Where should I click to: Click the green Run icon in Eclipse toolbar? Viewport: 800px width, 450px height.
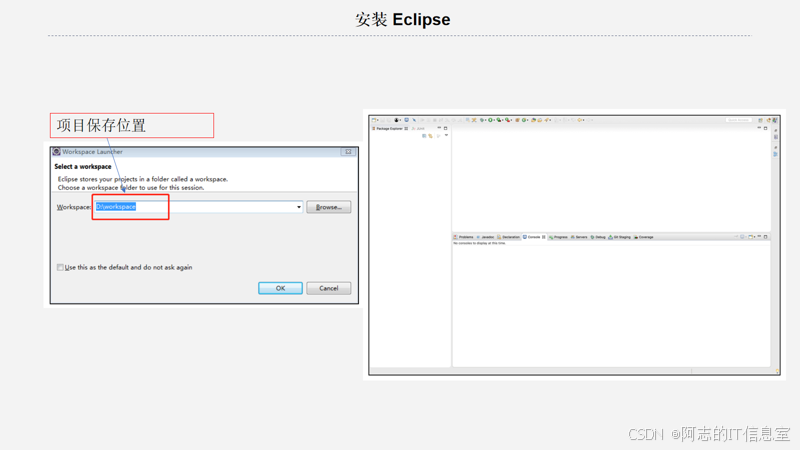pos(490,120)
